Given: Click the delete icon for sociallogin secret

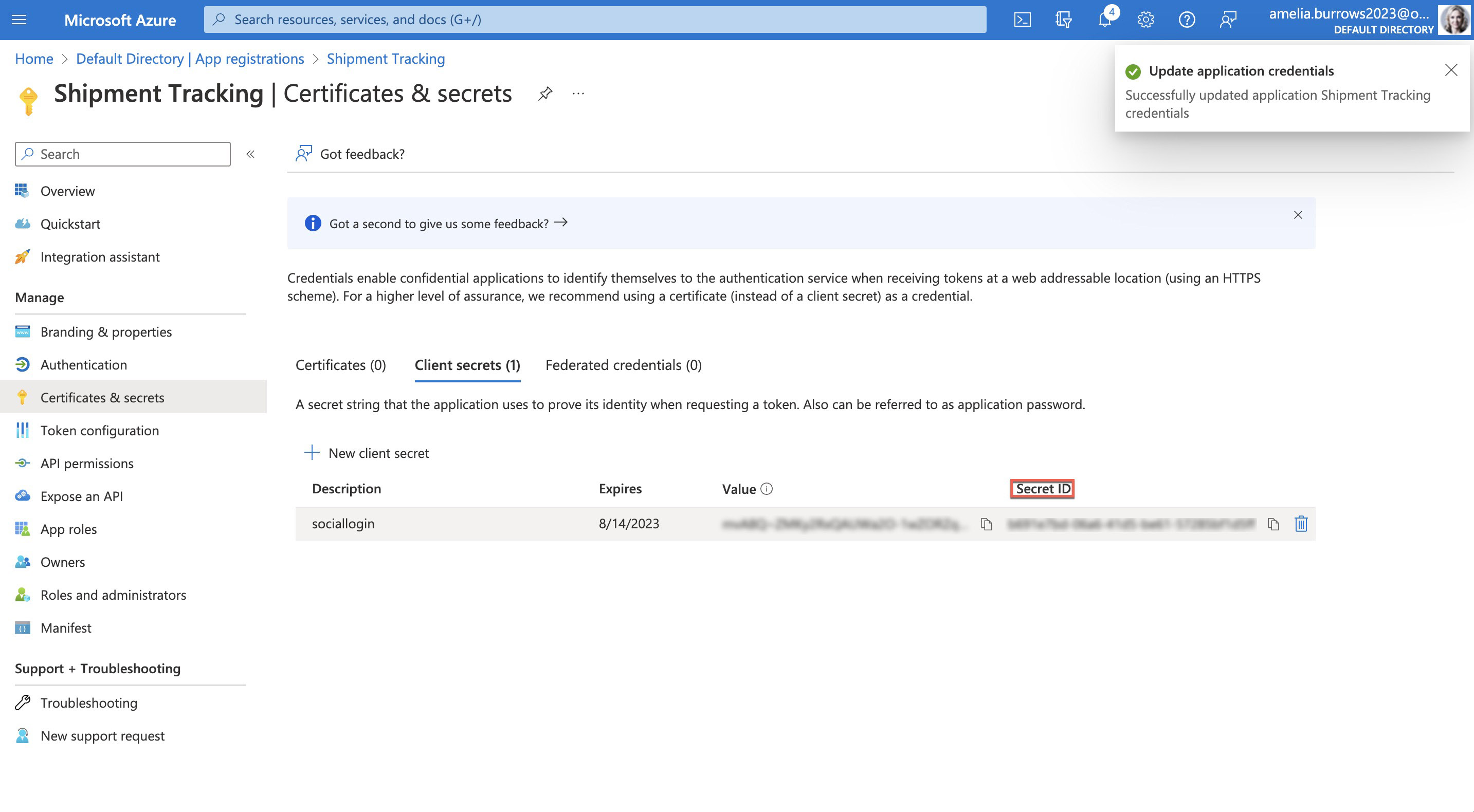Looking at the screenshot, I should (1301, 523).
